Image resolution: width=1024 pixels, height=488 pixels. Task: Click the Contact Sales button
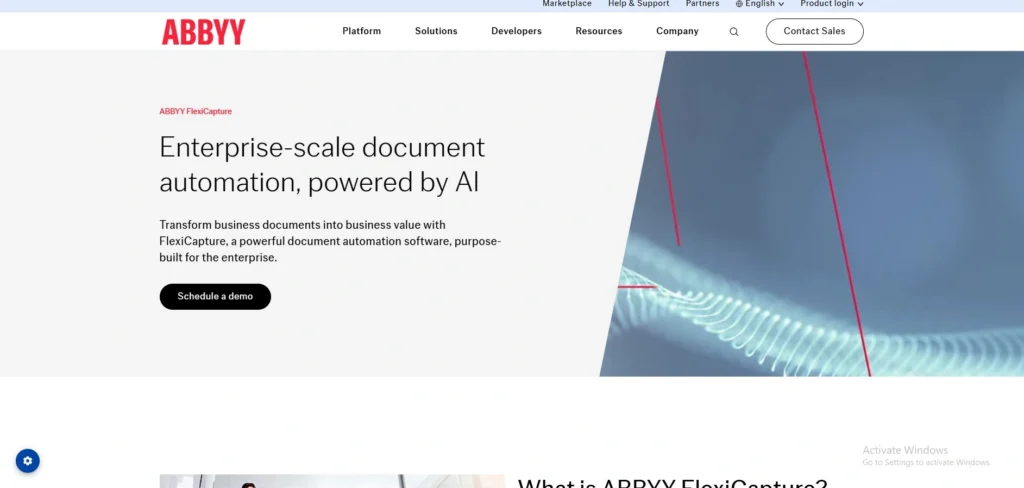point(814,31)
